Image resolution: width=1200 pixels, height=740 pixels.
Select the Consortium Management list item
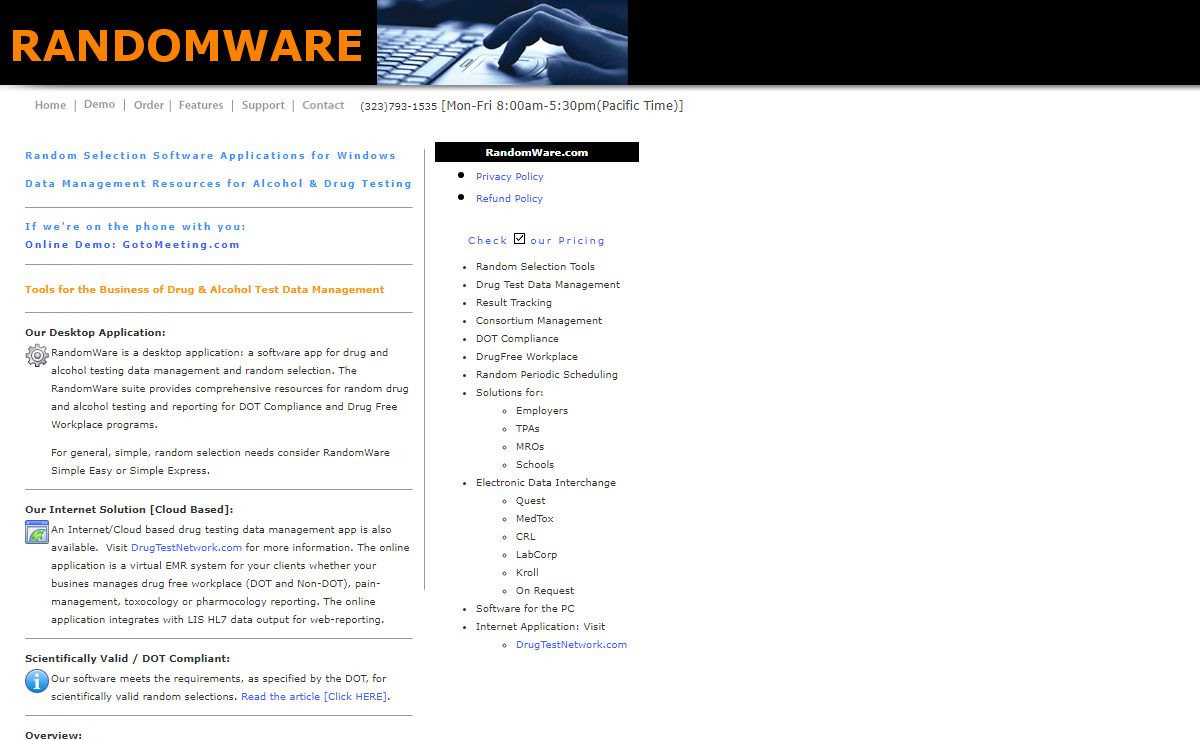click(x=539, y=320)
